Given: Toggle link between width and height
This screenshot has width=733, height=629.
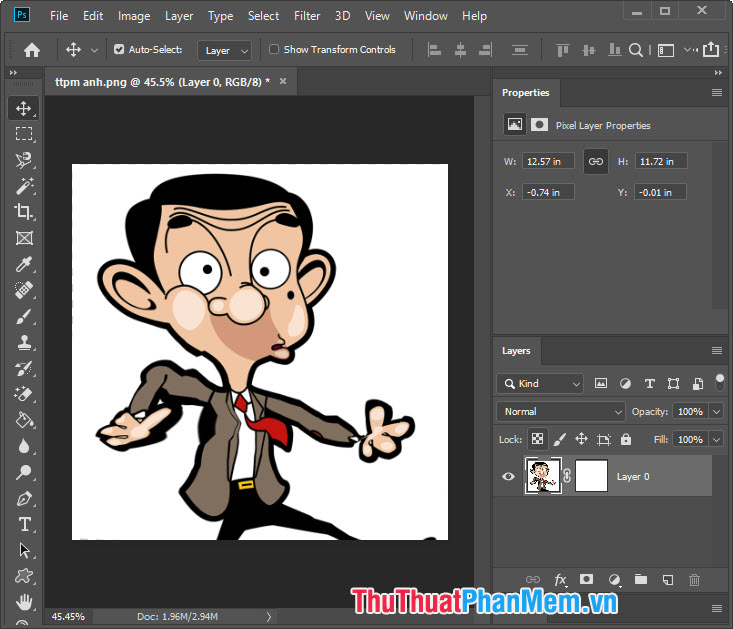Looking at the screenshot, I should click(596, 162).
